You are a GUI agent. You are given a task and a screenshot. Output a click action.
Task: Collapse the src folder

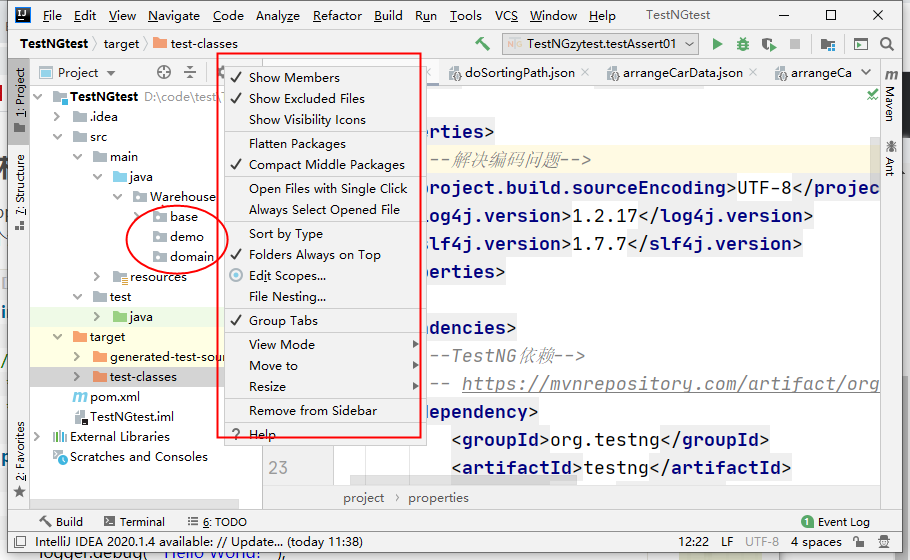(57, 137)
